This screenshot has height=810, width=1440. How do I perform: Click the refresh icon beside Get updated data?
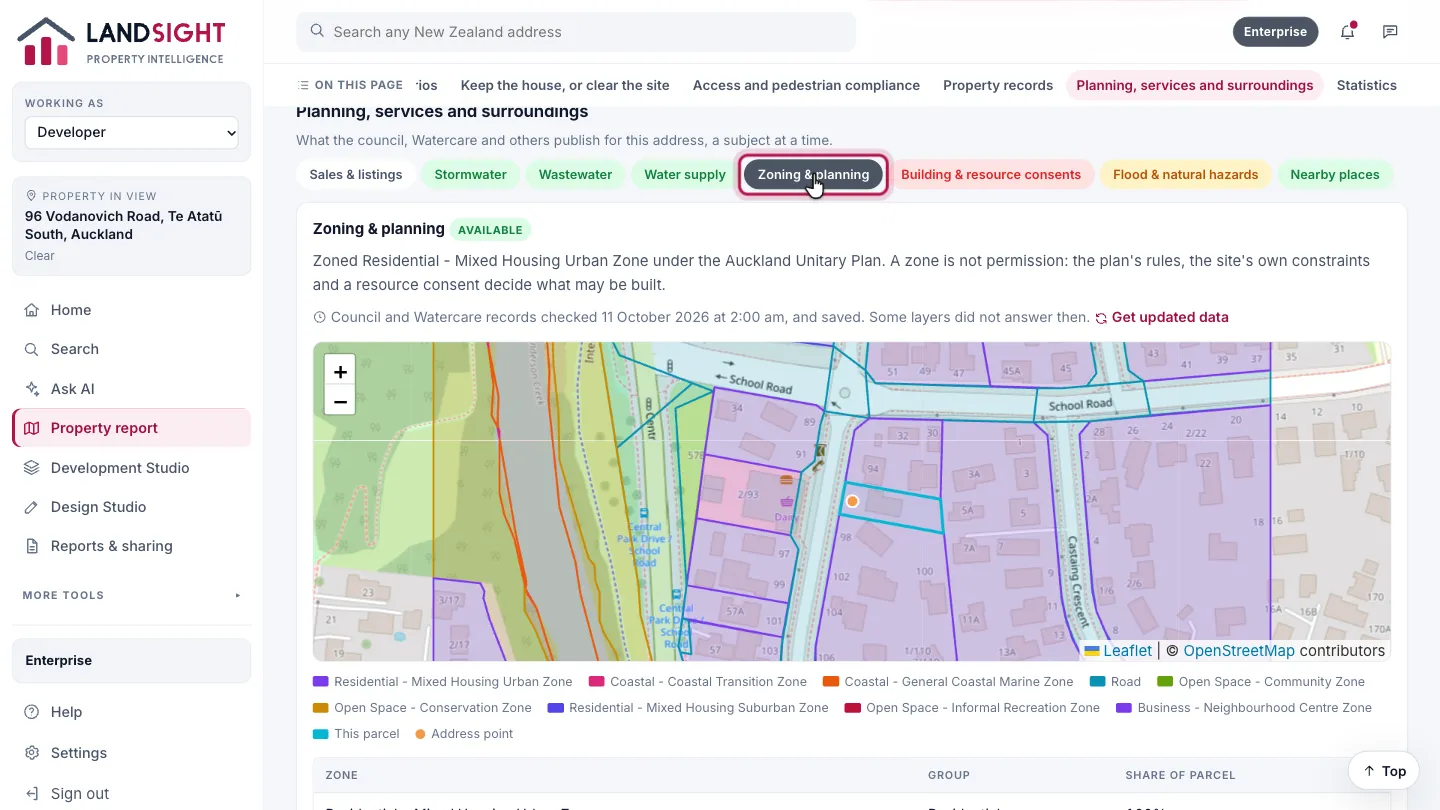[x=1101, y=318]
